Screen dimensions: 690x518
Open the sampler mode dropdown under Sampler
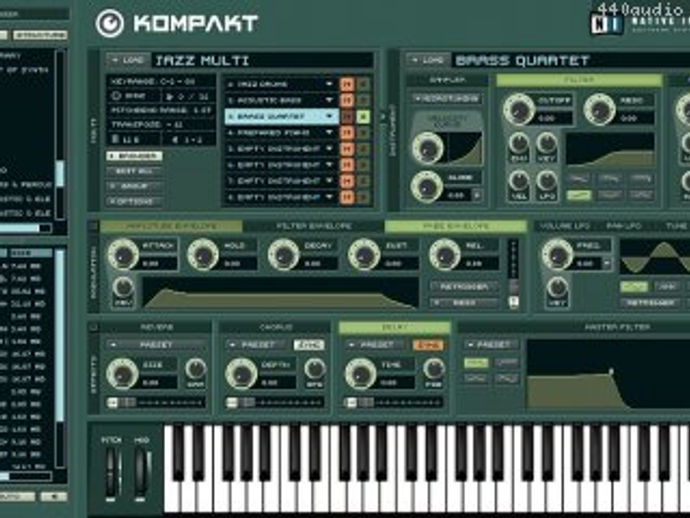click(447, 99)
